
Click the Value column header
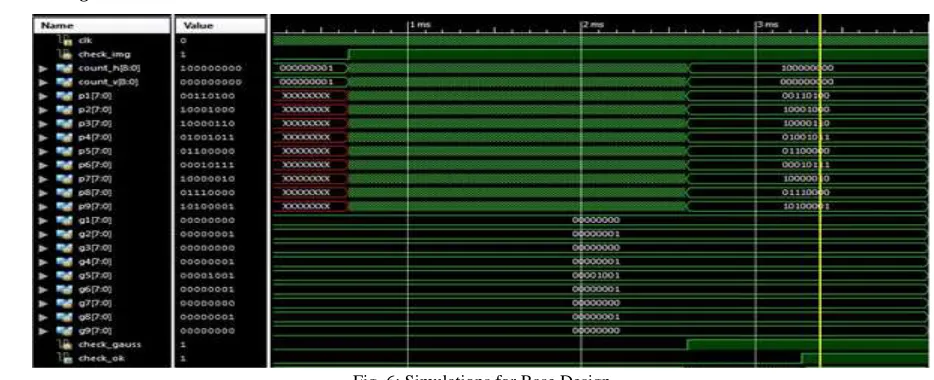point(221,26)
